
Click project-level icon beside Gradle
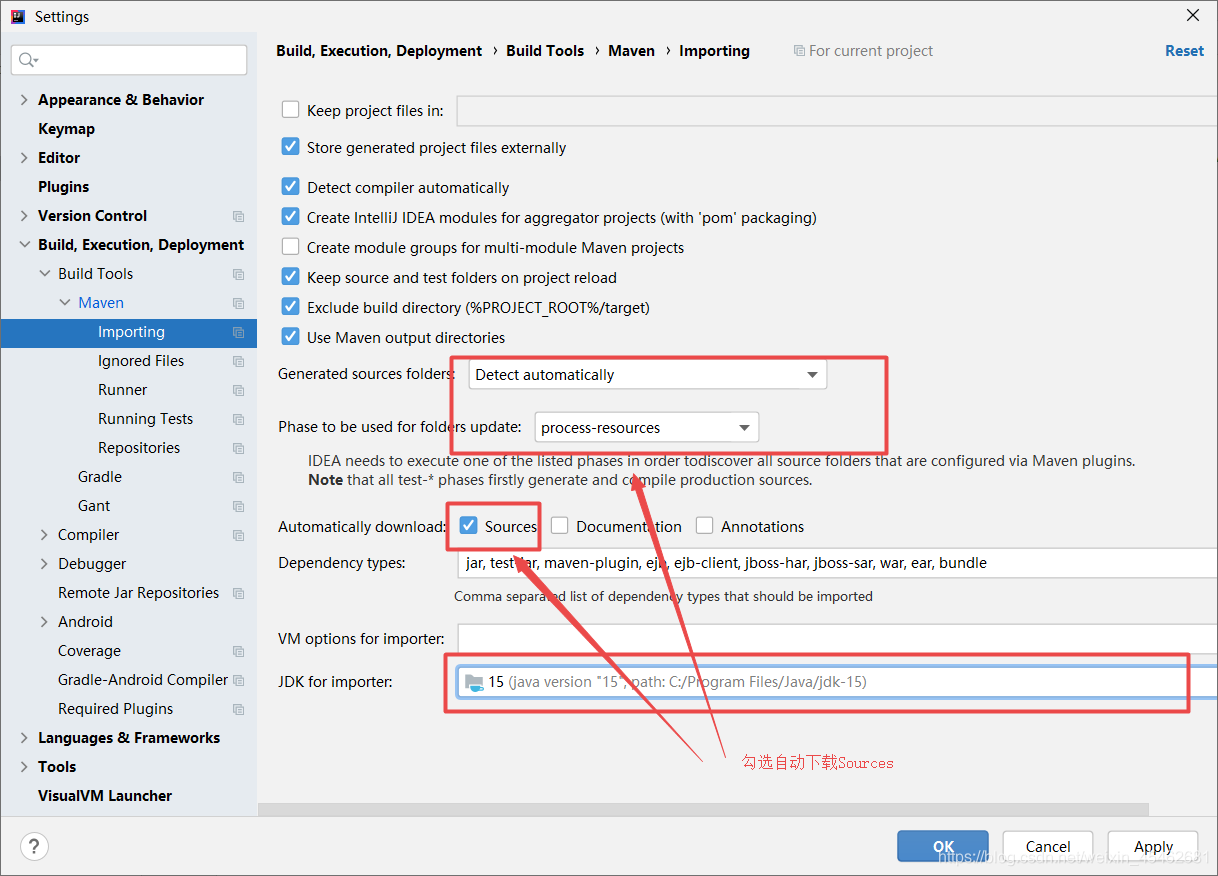point(238,477)
